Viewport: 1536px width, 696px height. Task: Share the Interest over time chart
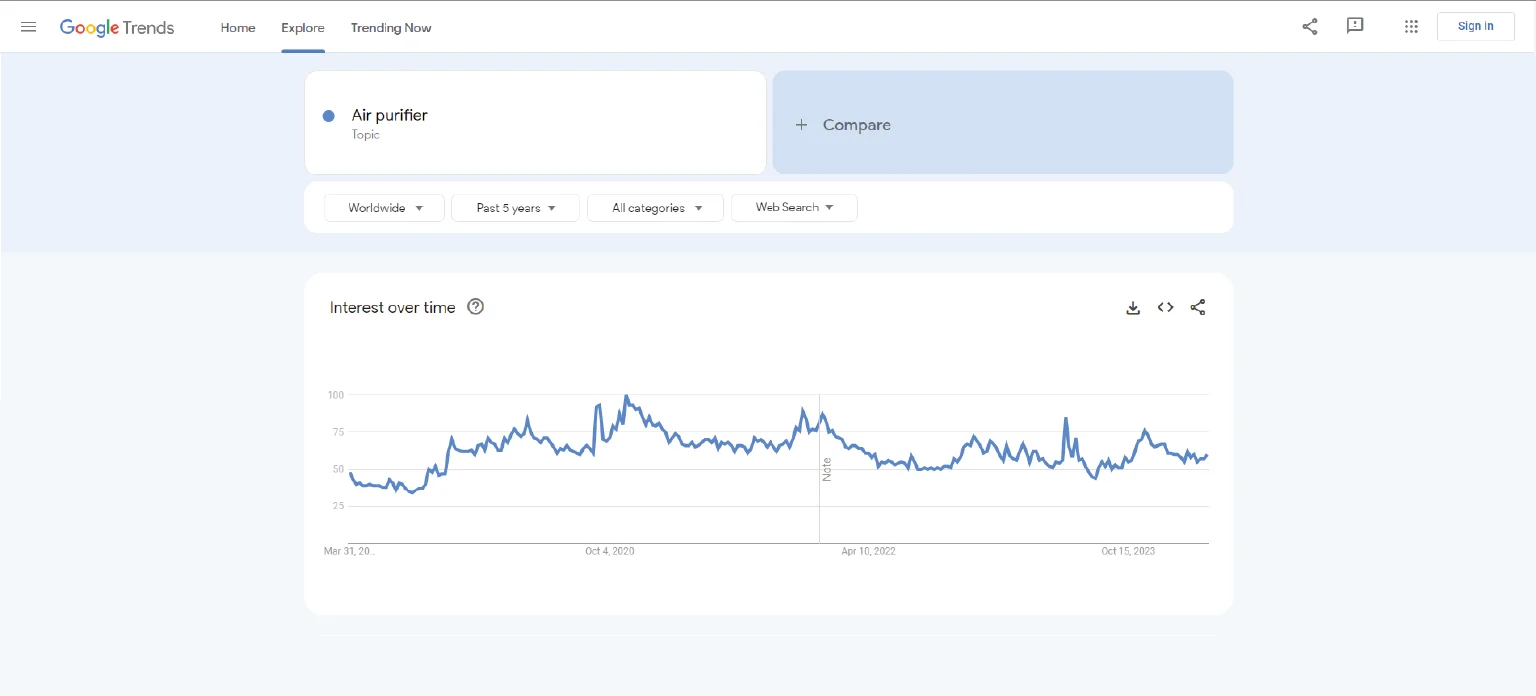[1197, 308]
